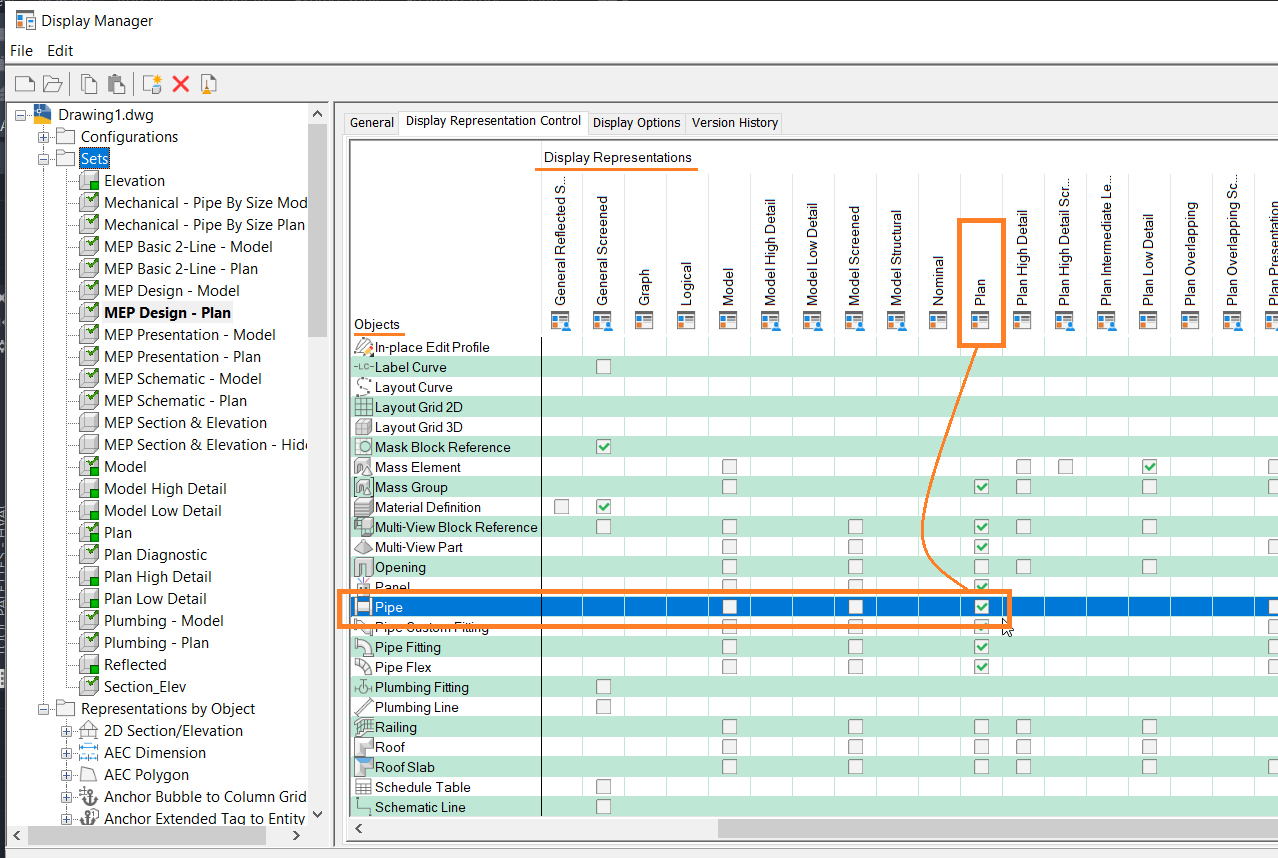1278x858 pixels.
Task: Open the Edit menu
Action: (x=60, y=50)
